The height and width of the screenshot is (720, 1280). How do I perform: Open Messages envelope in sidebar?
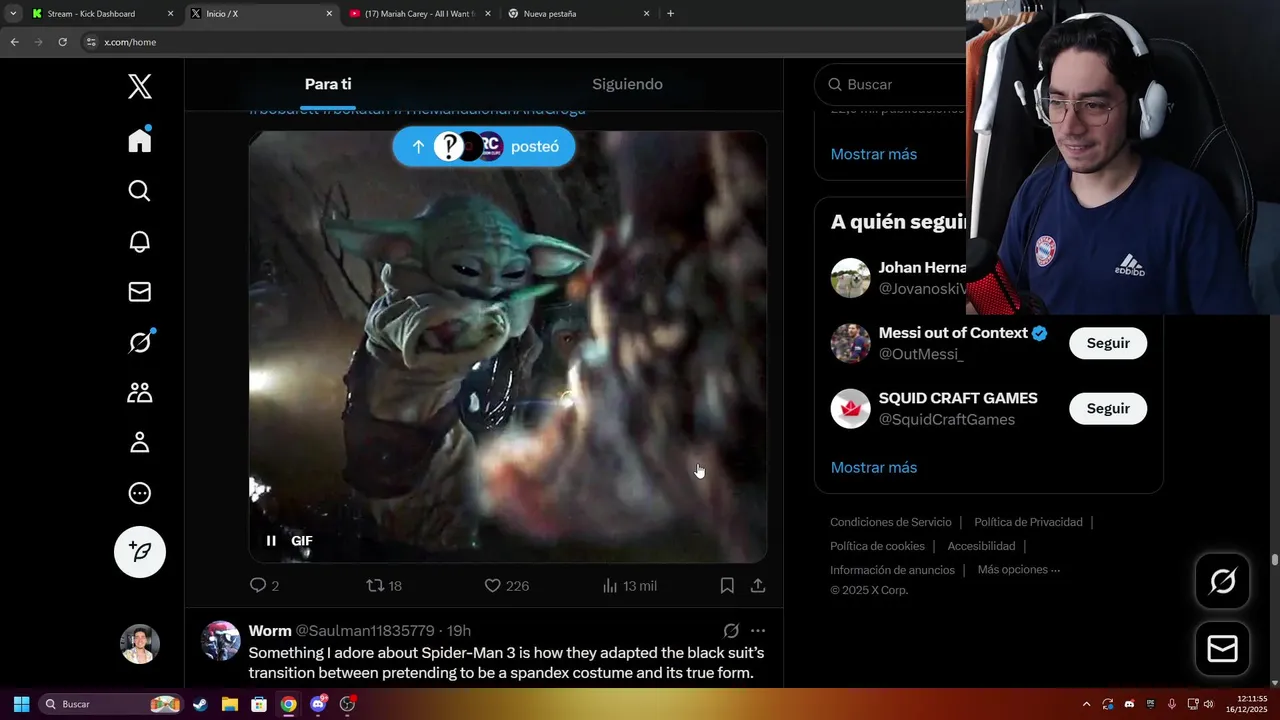(x=140, y=292)
